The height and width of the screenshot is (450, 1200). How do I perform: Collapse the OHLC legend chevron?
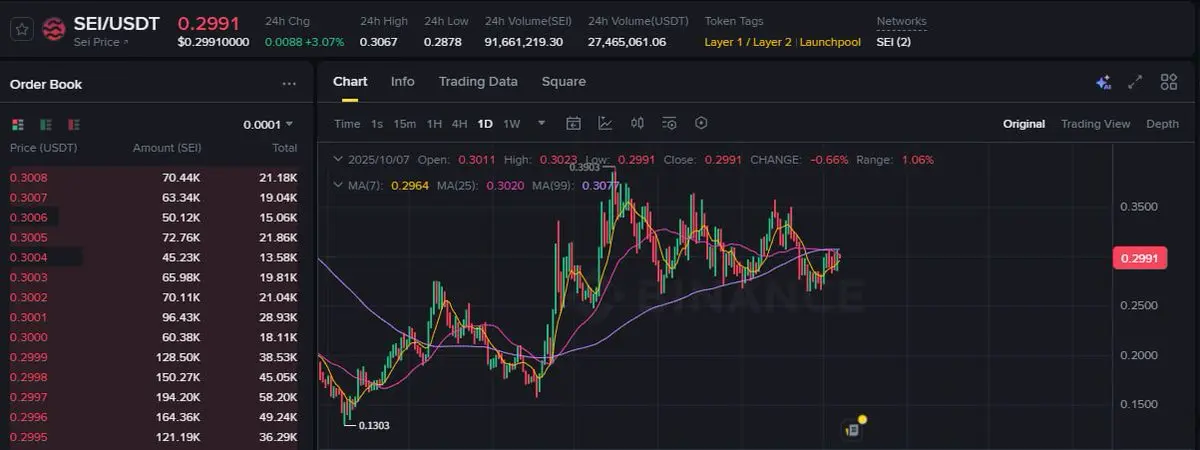337,160
